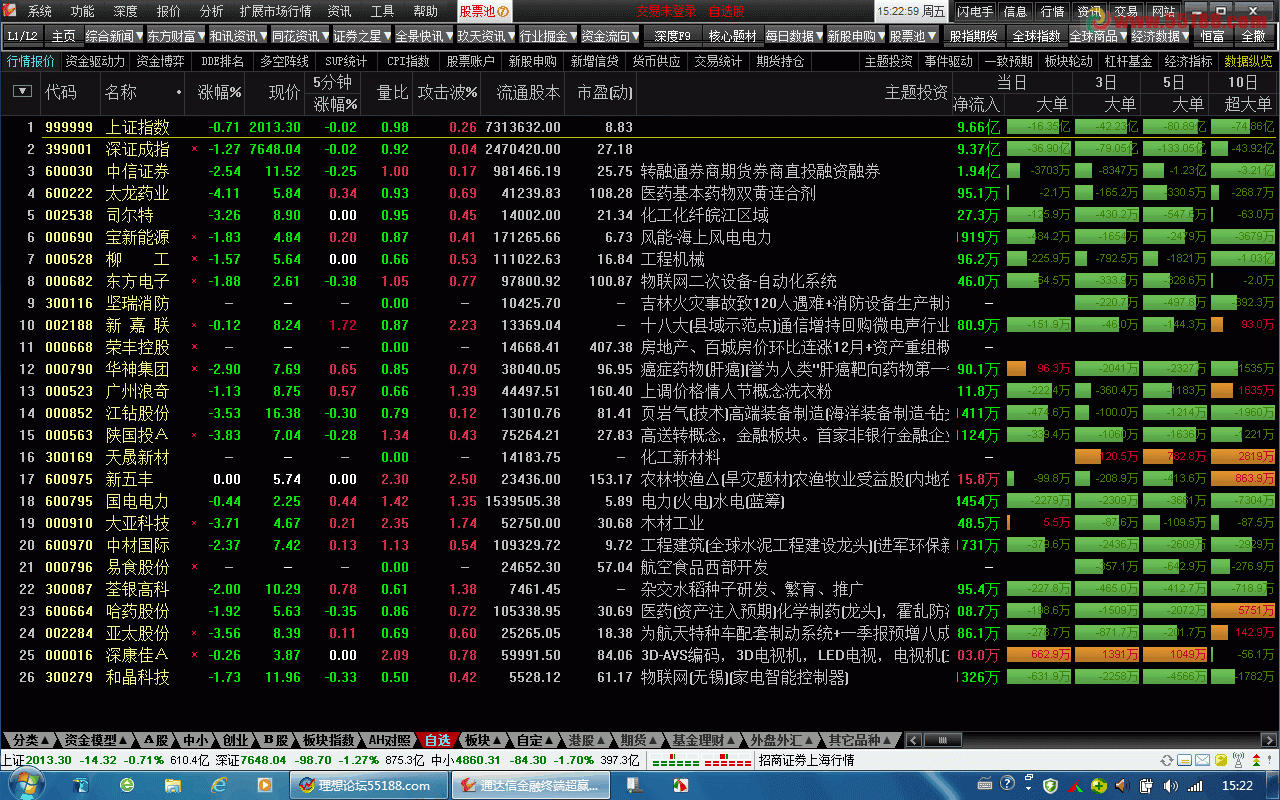Click the orange badge beside 股票池
The image size is (1280, 800).
(503, 12)
